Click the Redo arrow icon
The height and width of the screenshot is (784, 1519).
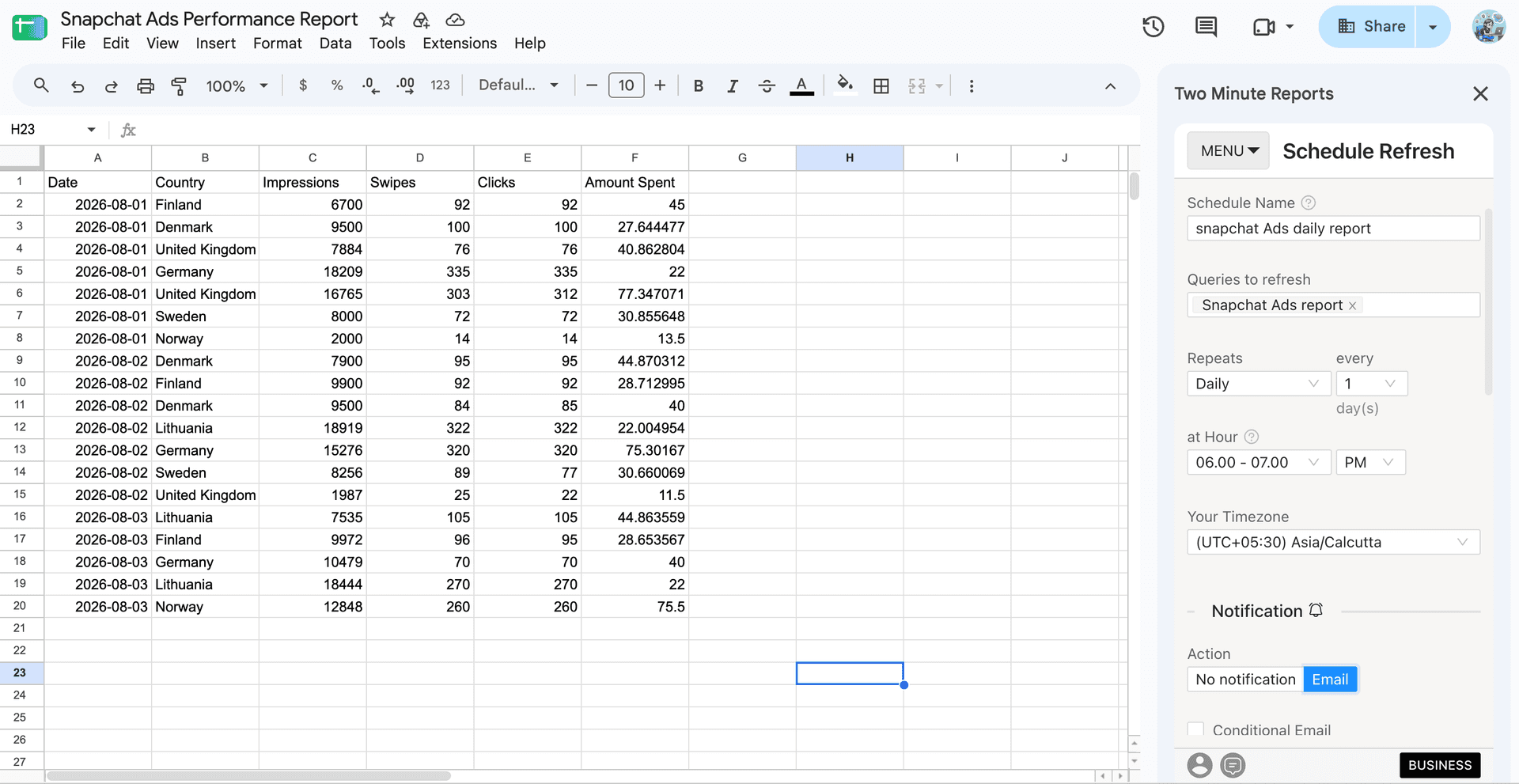click(x=112, y=86)
